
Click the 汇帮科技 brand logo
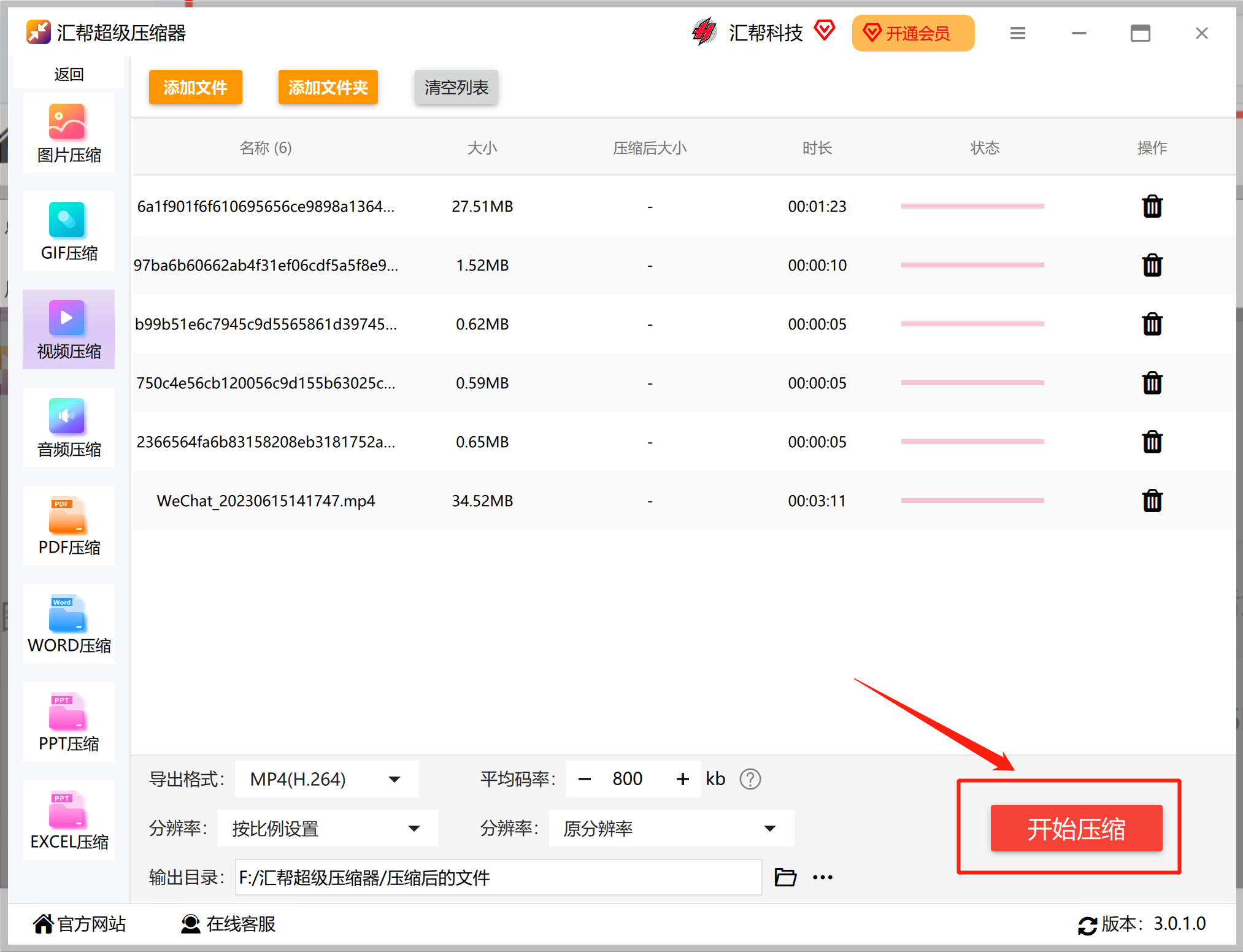704,32
